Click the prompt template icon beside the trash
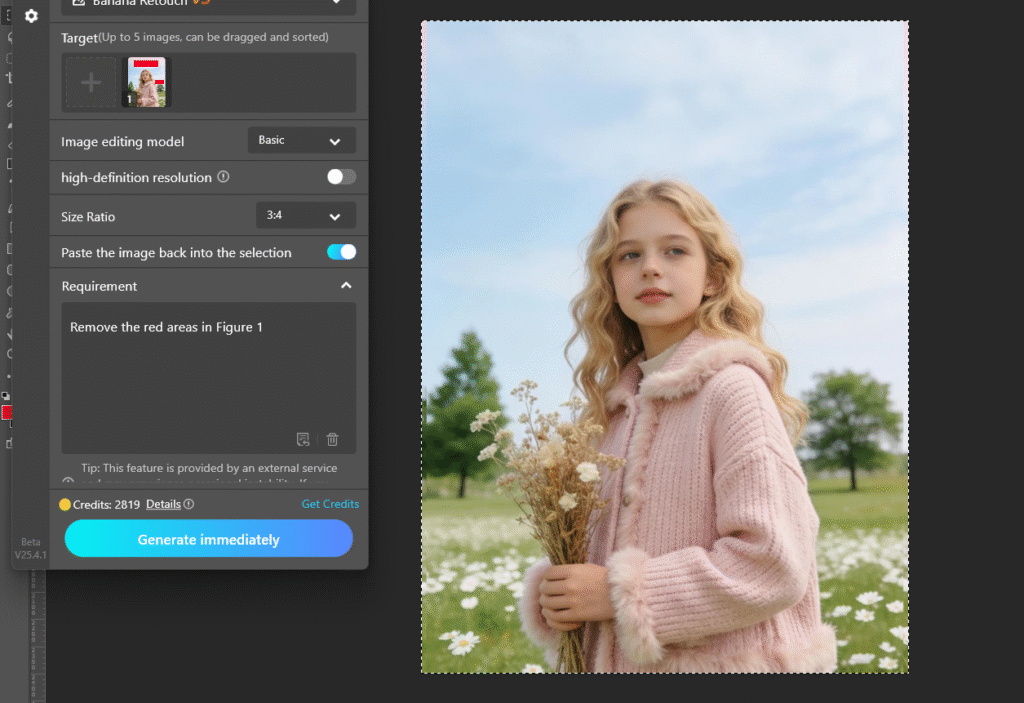Screen dimensions: 1024x703 pyautogui.click(x=303, y=439)
